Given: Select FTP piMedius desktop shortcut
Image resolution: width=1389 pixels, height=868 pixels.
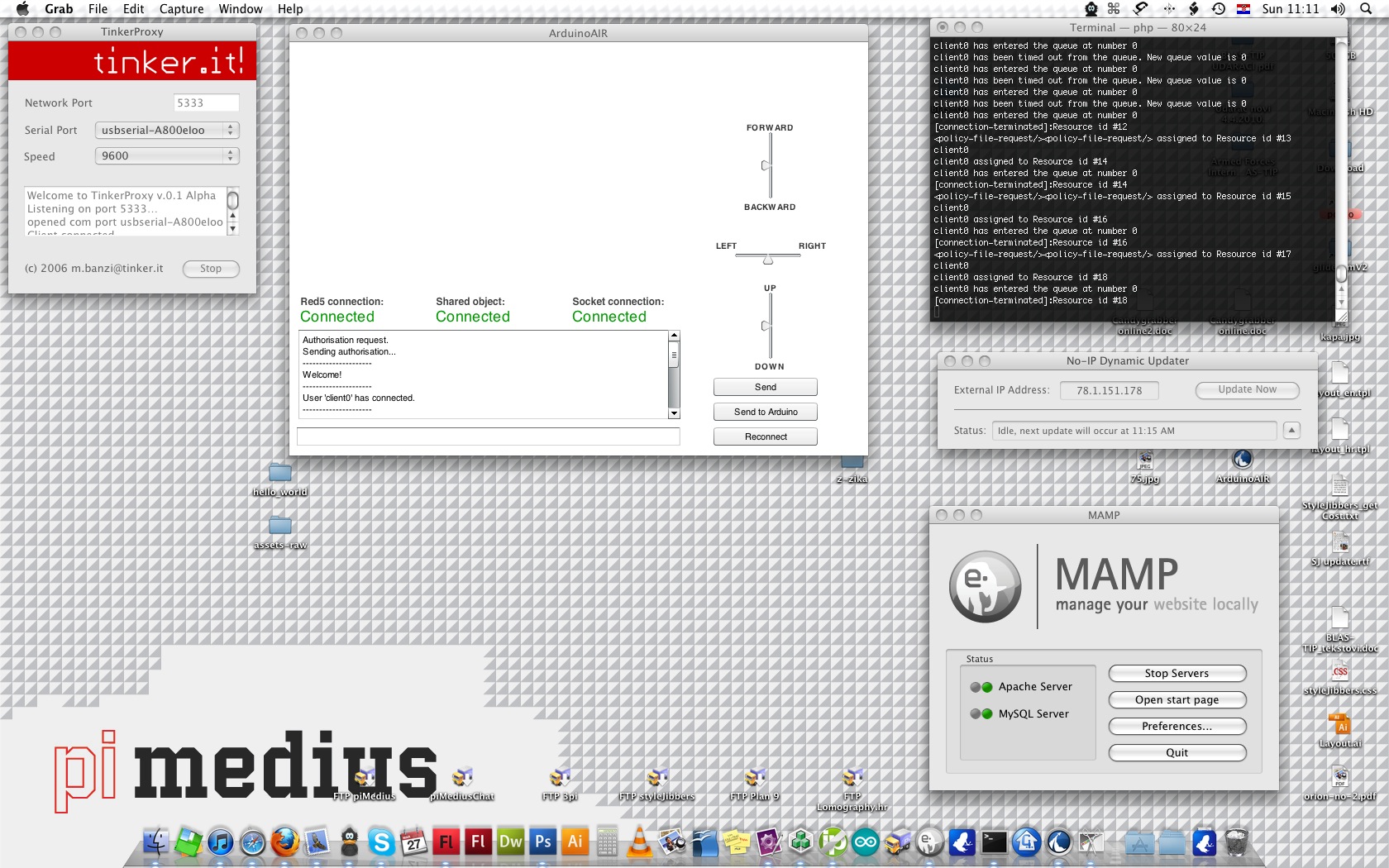Looking at the screenshot, I should (x=365, y=785).
